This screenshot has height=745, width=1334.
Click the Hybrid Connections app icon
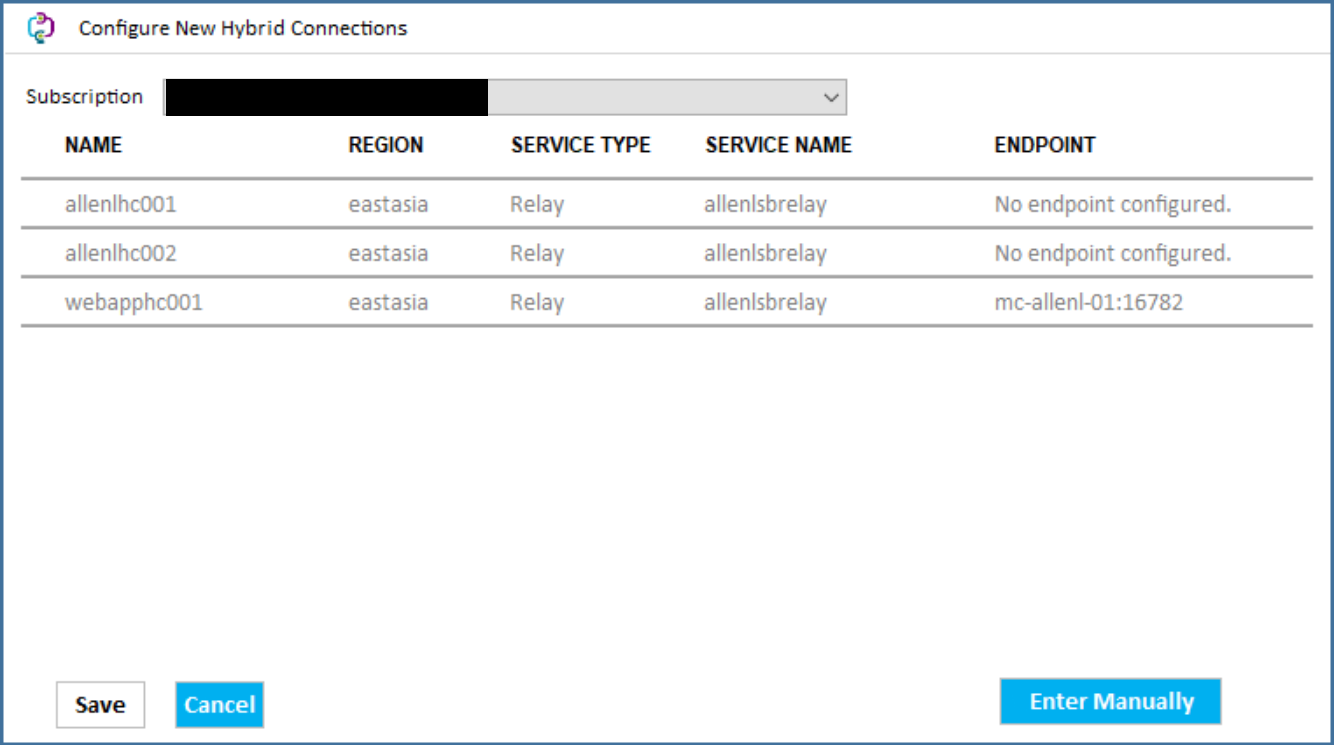[39, 27]
